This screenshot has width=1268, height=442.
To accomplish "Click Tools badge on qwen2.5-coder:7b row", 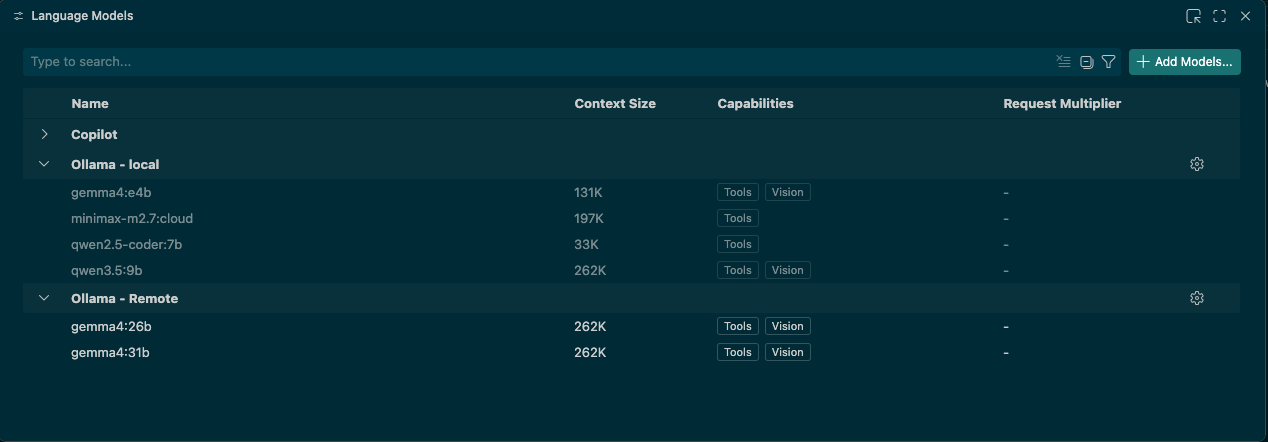I will click(x=738, y=244).
